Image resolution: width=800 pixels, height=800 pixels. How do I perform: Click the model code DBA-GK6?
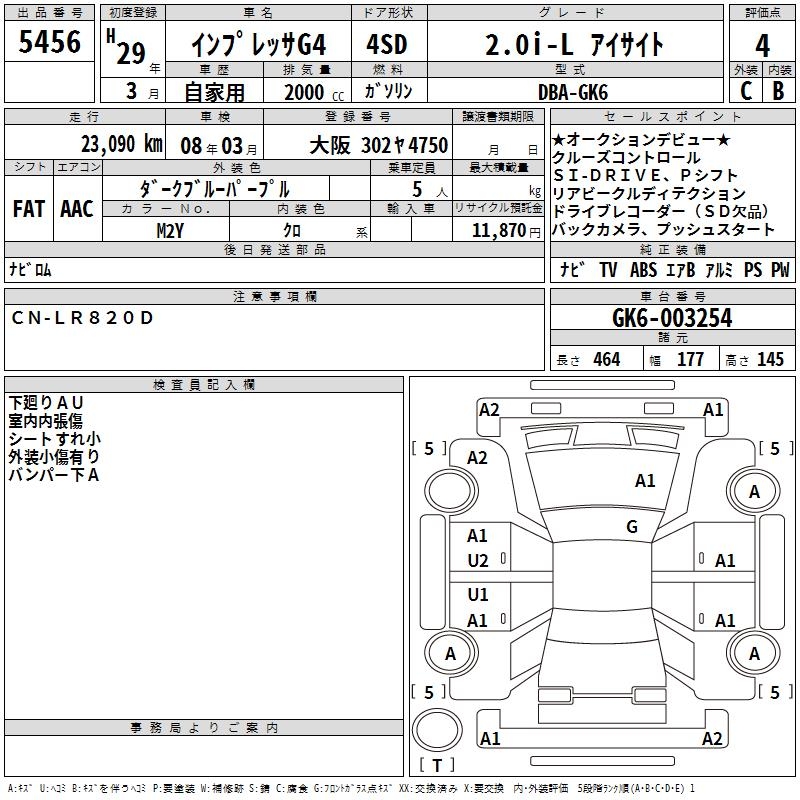[x=573, y=92]
